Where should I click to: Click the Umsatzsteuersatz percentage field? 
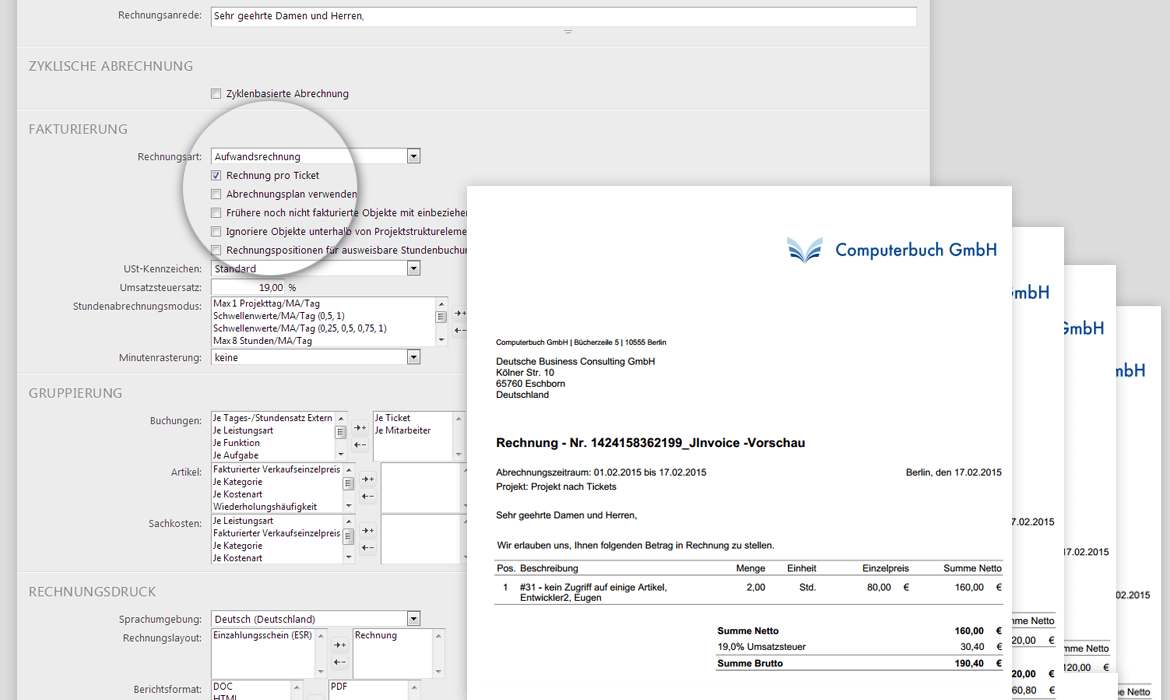(248, 287)
